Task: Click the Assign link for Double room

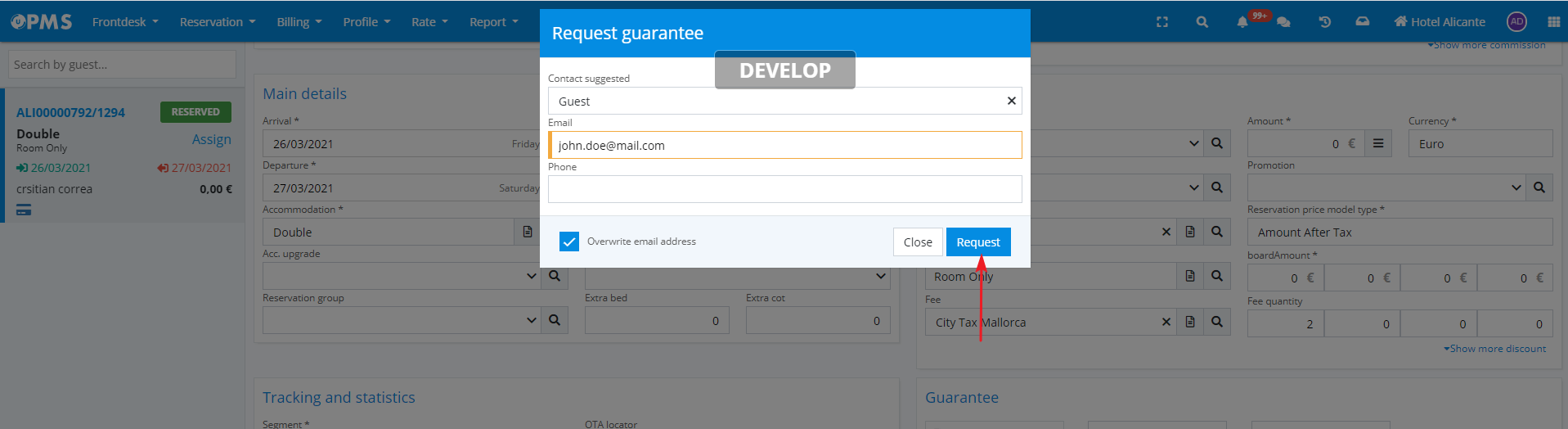Action: [211, 139]
